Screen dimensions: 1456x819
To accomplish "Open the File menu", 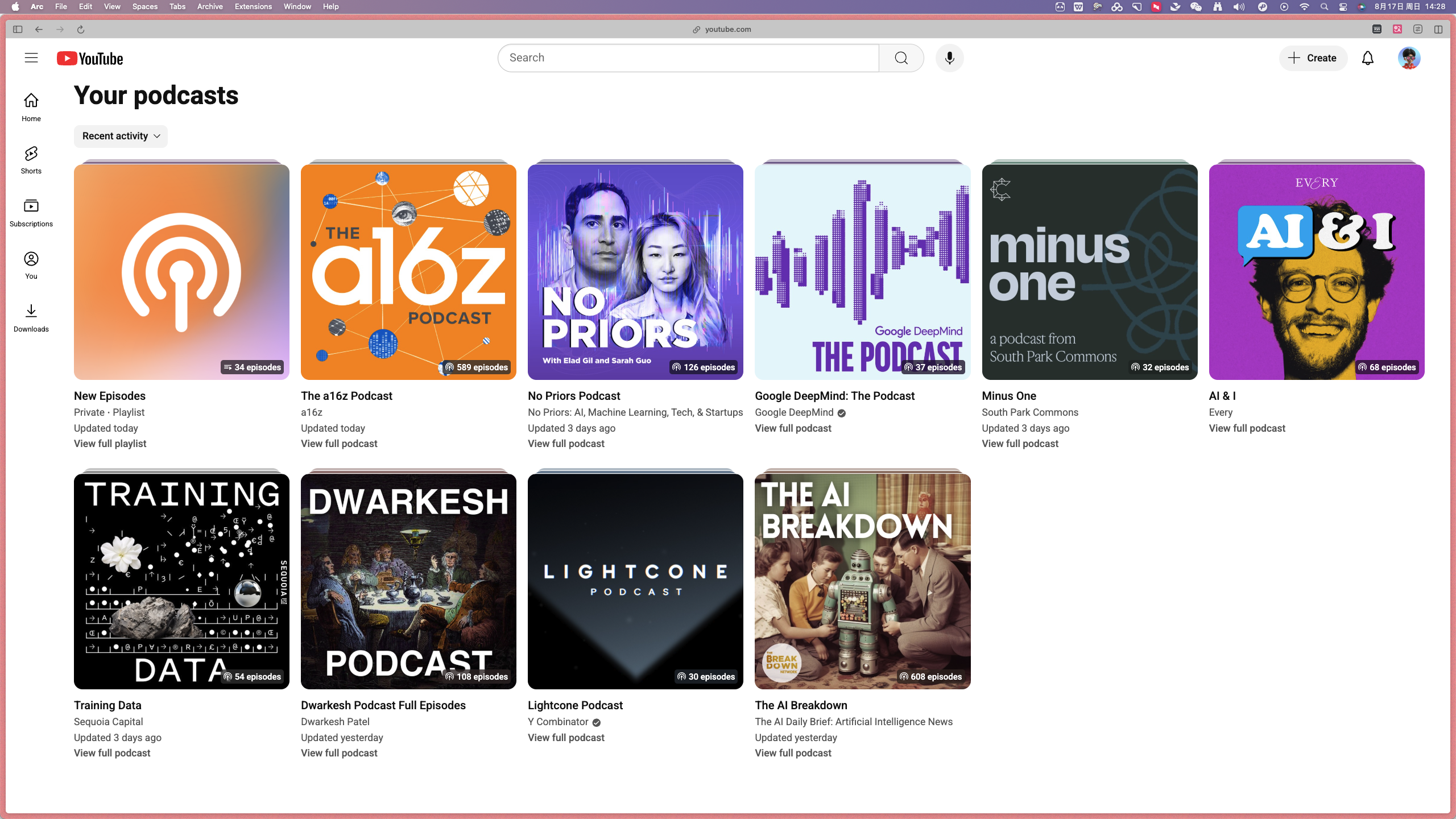I will click(x=61, y=7).
